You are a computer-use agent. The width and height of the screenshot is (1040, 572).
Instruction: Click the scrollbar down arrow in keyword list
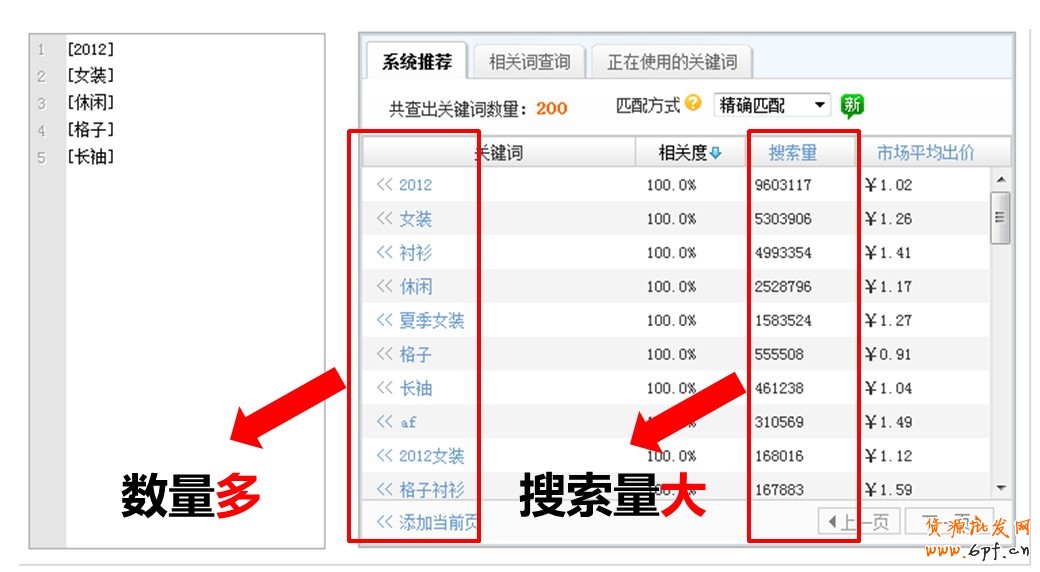[1001, 488]
